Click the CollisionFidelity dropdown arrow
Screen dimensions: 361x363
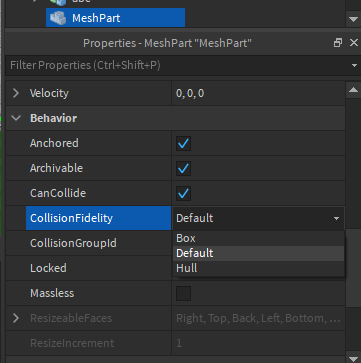[x=336, y=218]
